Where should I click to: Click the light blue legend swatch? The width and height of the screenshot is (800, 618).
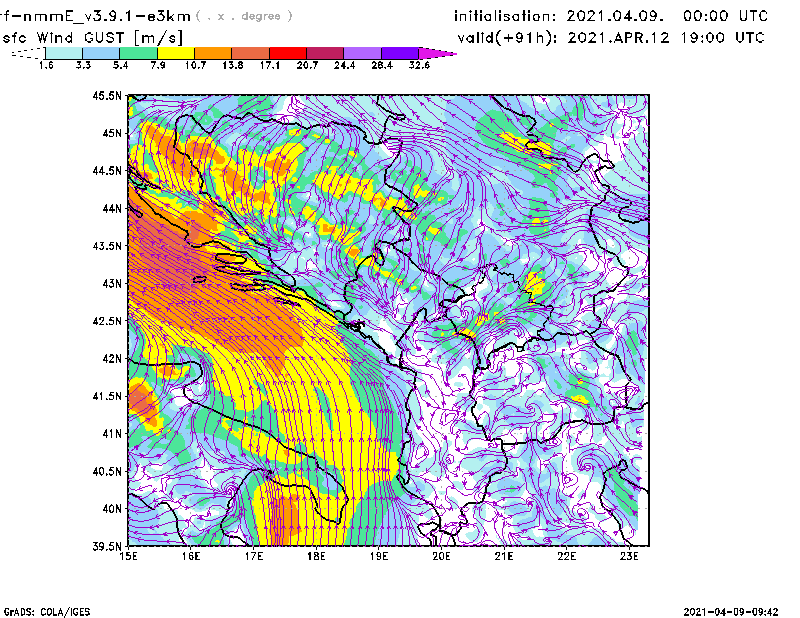101,53
